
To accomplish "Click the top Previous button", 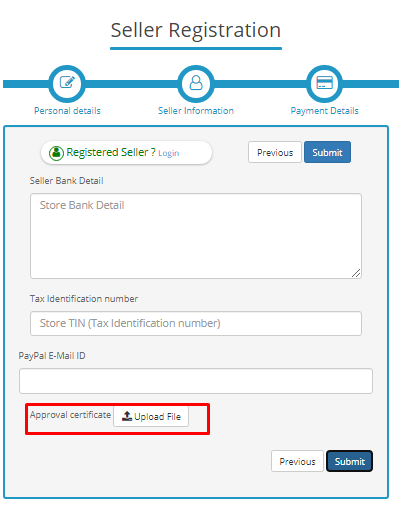I will click(274, 152).
